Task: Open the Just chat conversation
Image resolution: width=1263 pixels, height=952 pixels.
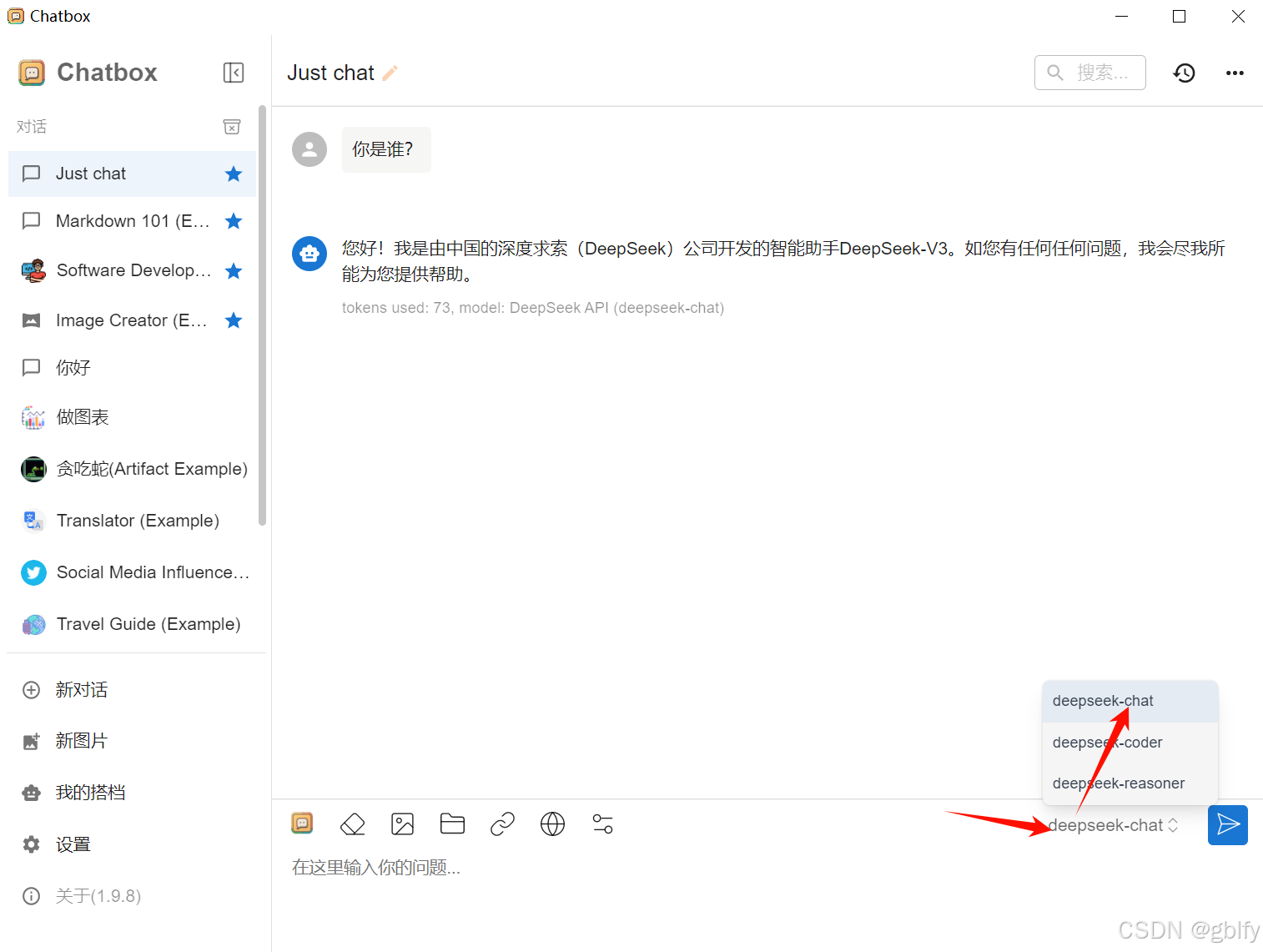Action: click(x=132, y=174)
